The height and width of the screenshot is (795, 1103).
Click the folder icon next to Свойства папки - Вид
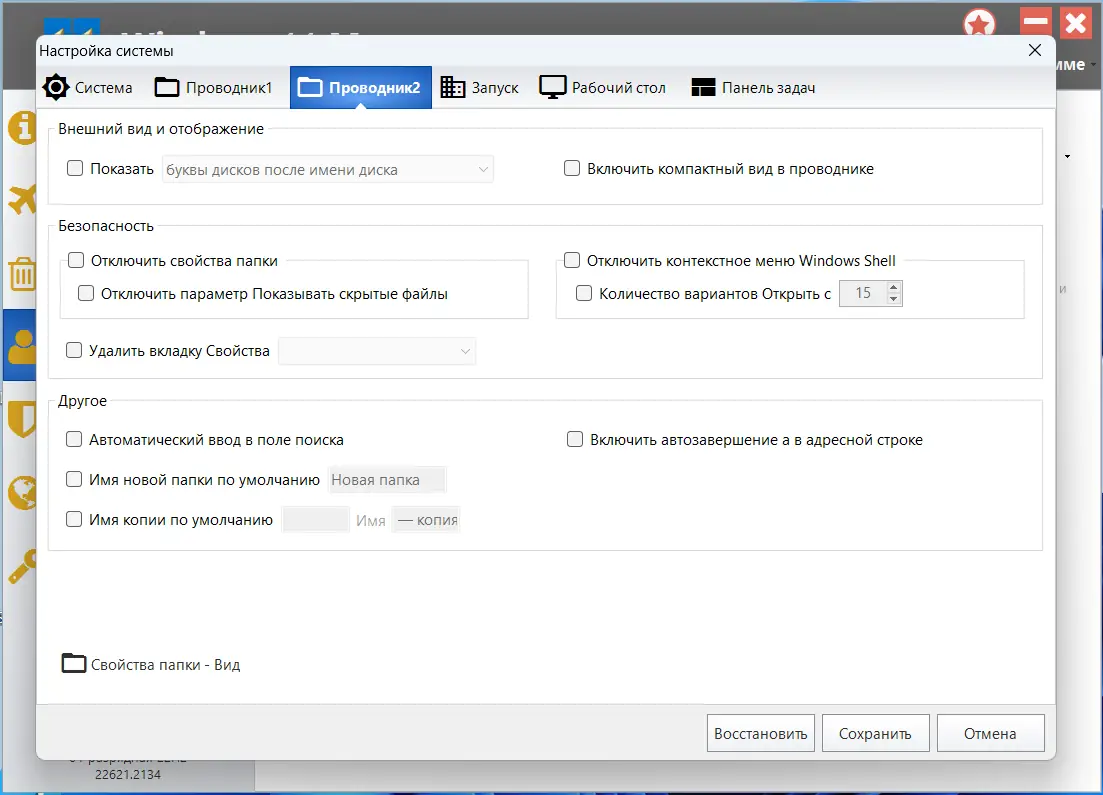(x=74, y=663)
